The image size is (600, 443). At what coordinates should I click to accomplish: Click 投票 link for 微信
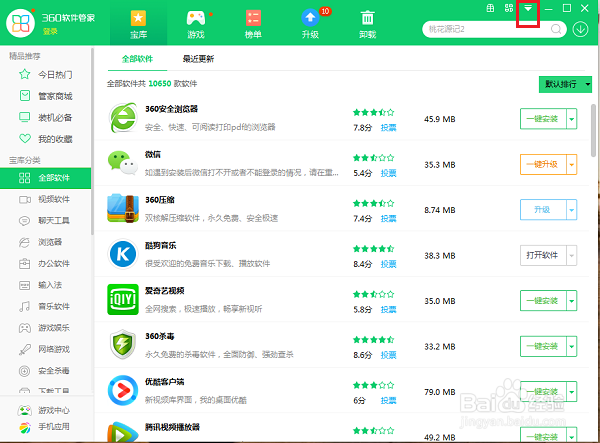[x=388, y=173]
